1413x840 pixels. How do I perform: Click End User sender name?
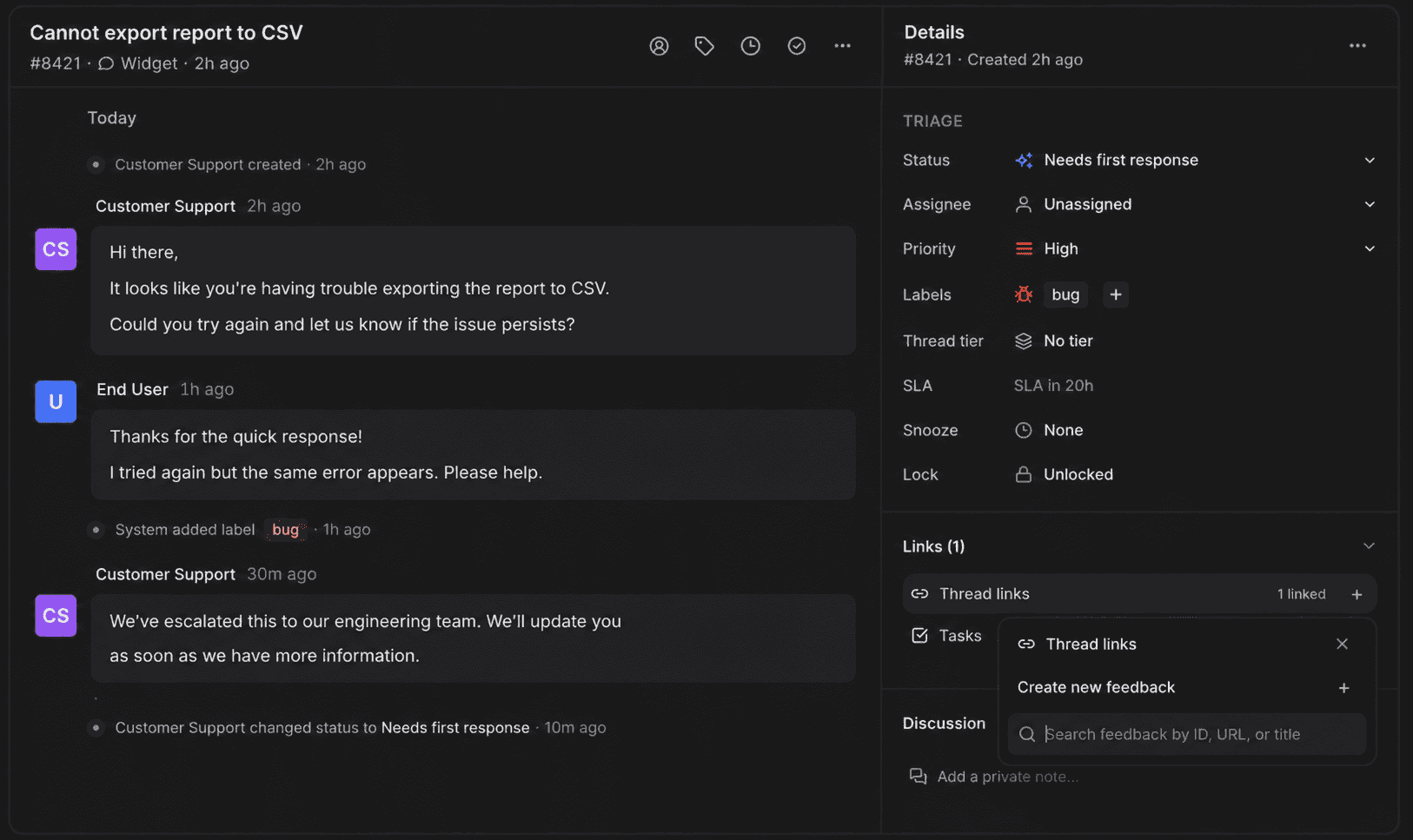[132, 389]
